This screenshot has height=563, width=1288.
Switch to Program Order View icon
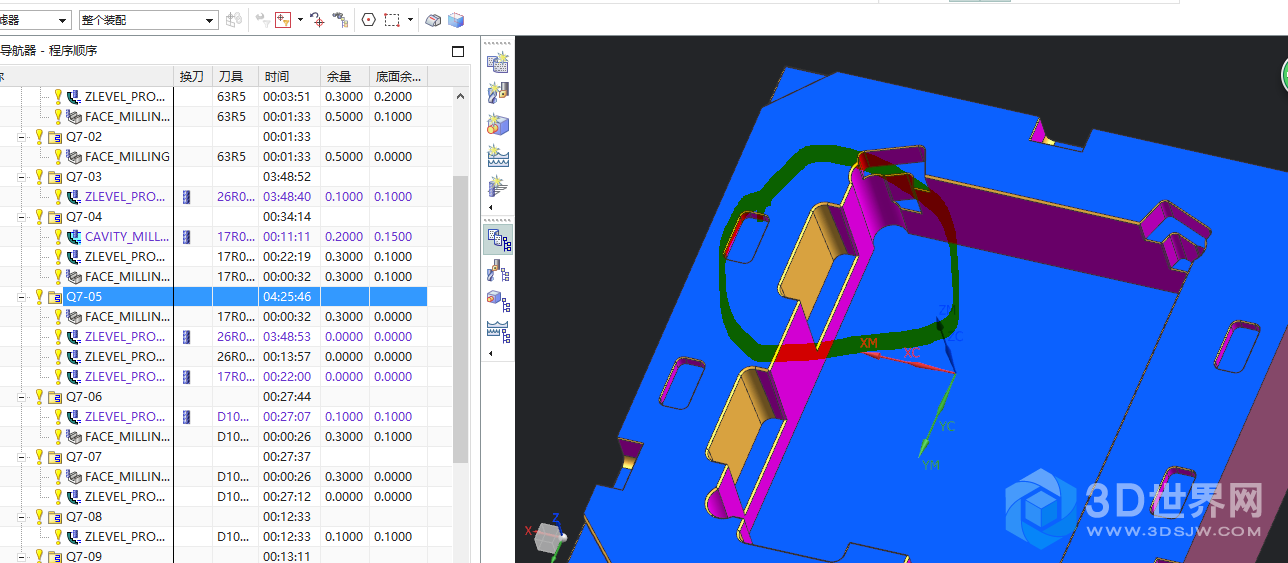[497, 238]
